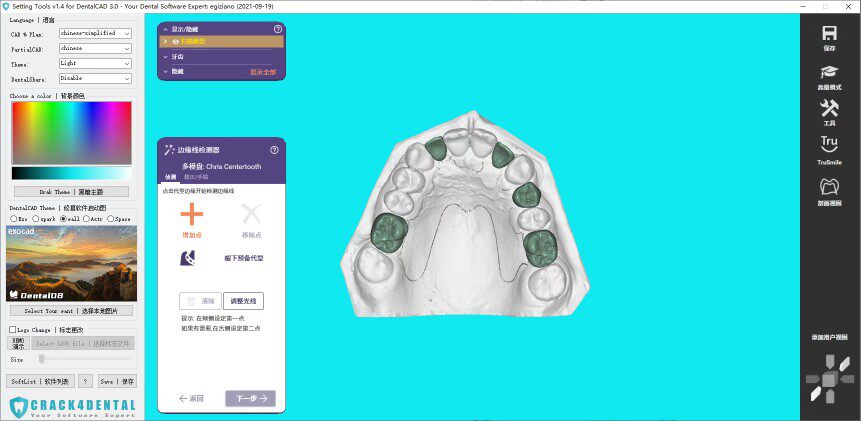Open the PartialCAD language dropdown
Screen dimensions: 861x421
click(x=95, y=48)
